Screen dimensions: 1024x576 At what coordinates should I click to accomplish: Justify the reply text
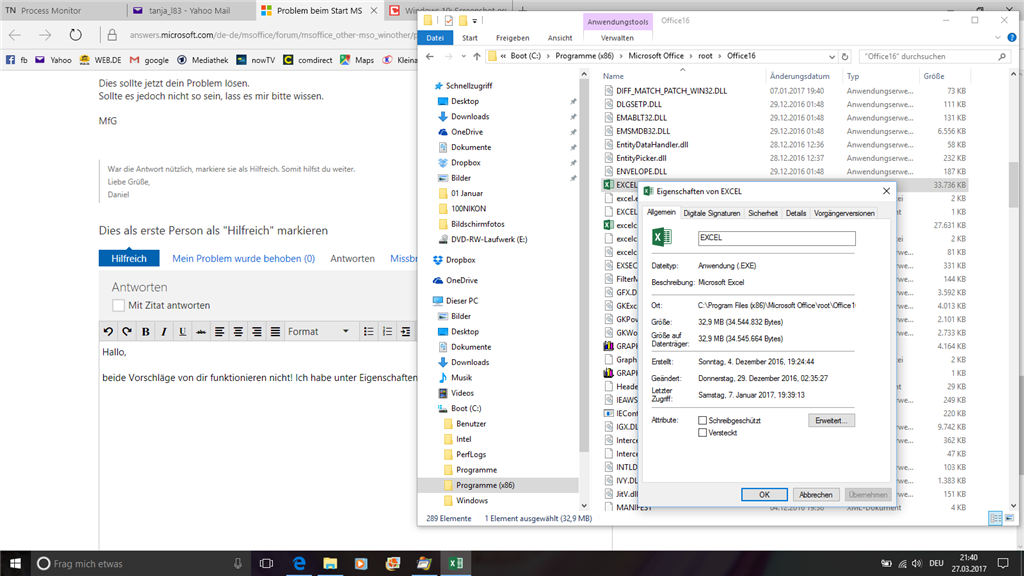[x=275, y=332]
